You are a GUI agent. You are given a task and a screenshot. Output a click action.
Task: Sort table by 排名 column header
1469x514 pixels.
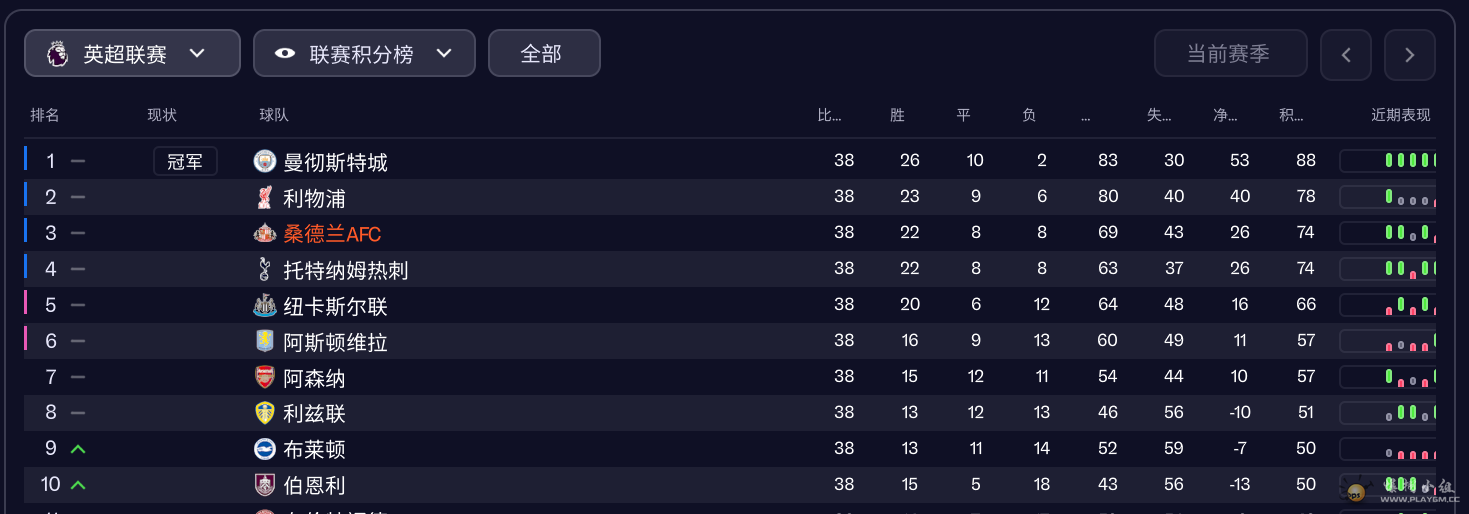pyautogui.click(x=45, y=115)
